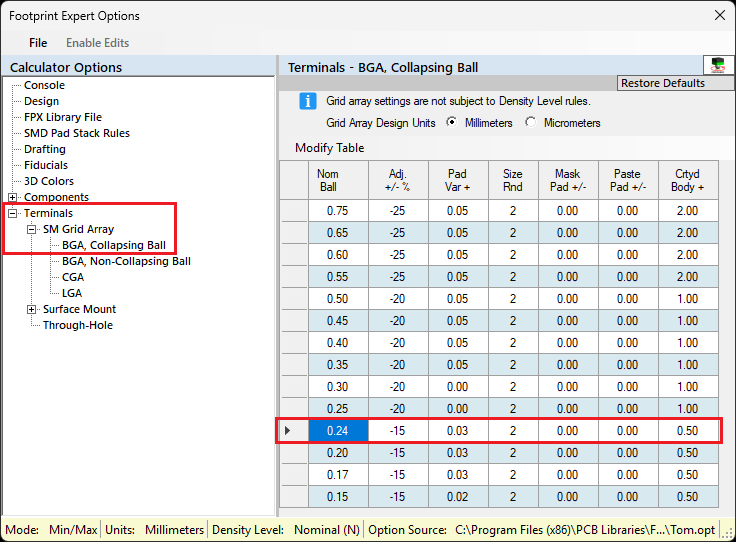736x542 pixels.
Task: Expand the Components tree node
Action: (x=13, y=198)
